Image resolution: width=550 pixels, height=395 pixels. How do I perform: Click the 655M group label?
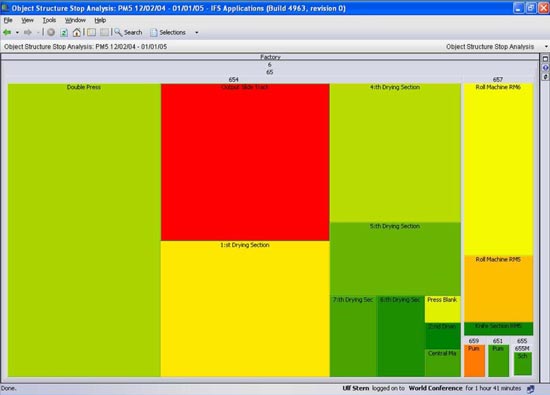[x=522, y=349]
